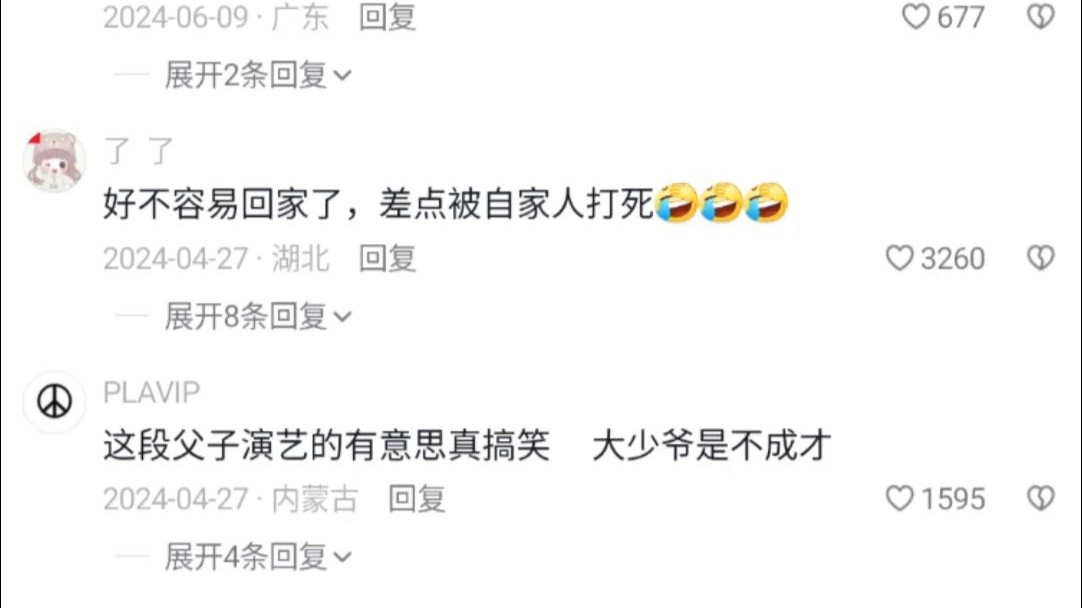Expand 展开4条回复 replies

[258, 556]
